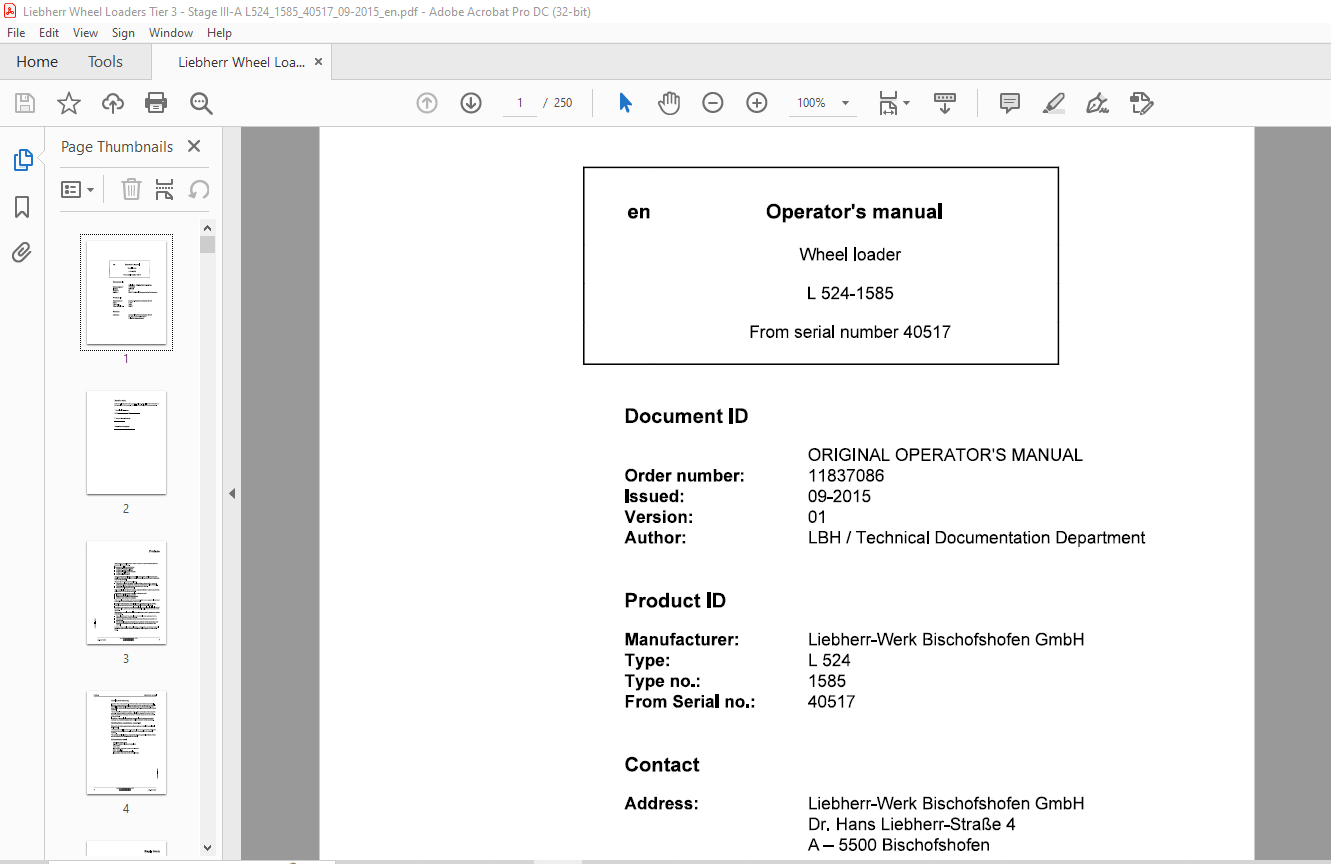Open the File menu
This screenshot has width=1331, height=864.
(16, 33)
